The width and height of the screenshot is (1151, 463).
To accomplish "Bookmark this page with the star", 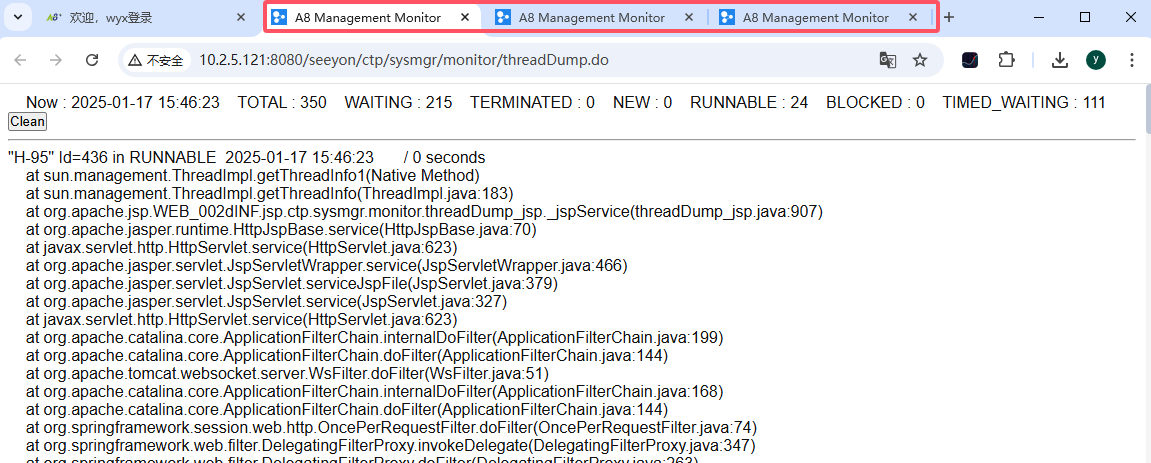I will (x=920, y=60).
